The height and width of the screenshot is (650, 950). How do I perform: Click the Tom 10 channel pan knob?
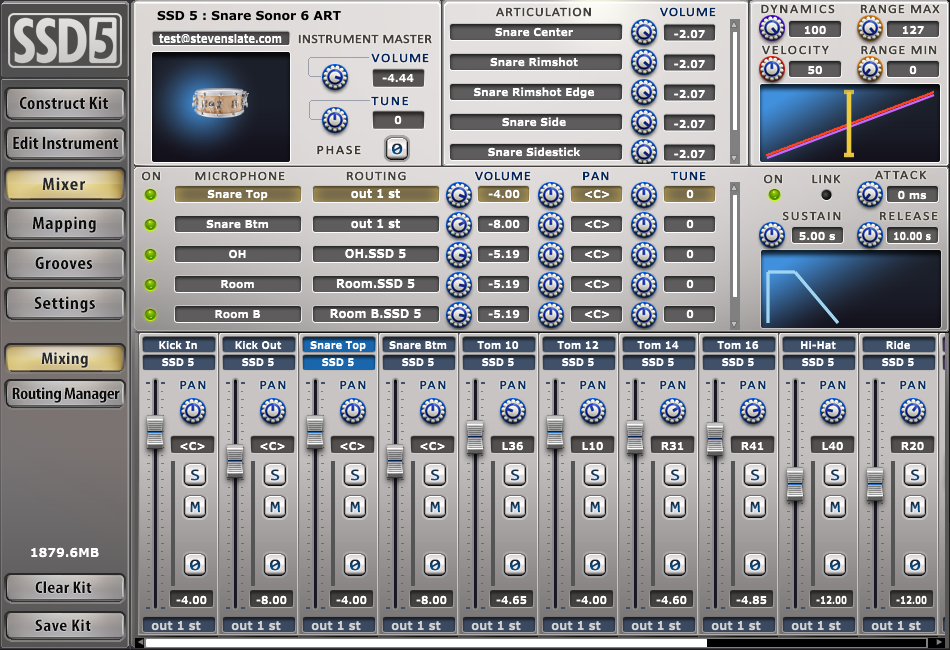[513, 411]
